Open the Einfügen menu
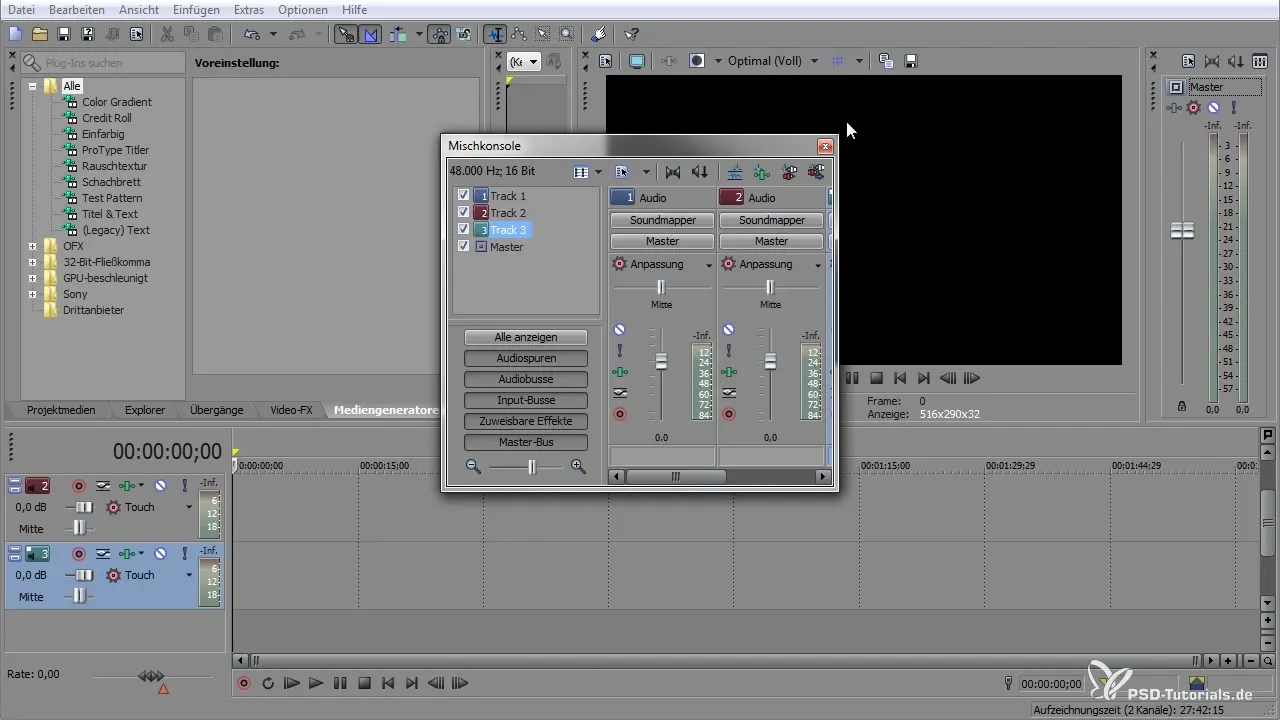 point(196,9)
